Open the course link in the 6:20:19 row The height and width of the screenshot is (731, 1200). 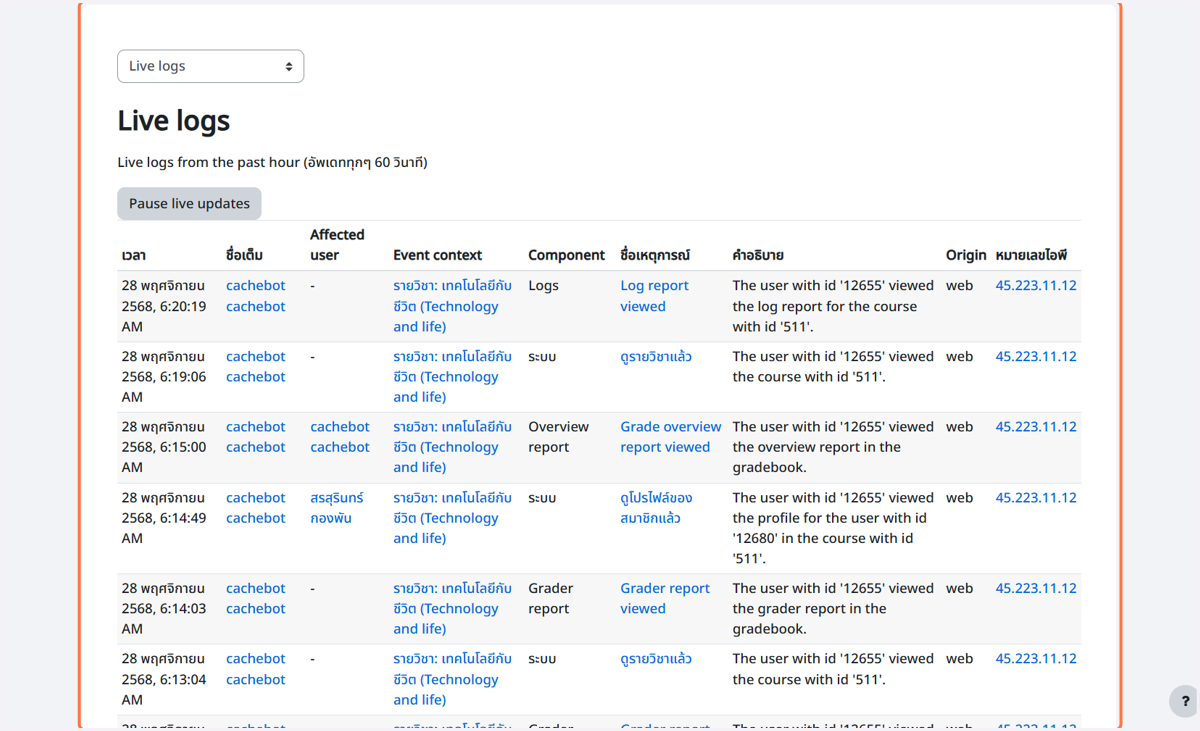click(452, 306)
